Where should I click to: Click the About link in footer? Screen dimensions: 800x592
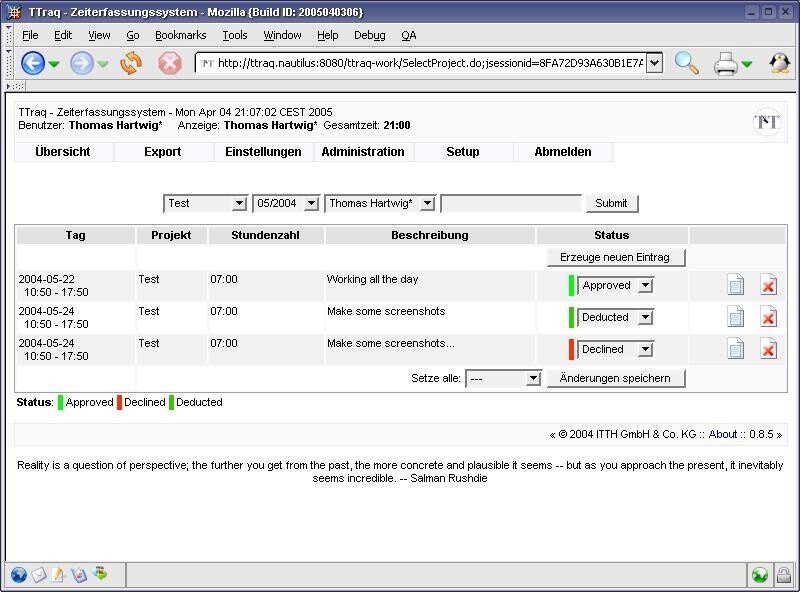point(722,434)
